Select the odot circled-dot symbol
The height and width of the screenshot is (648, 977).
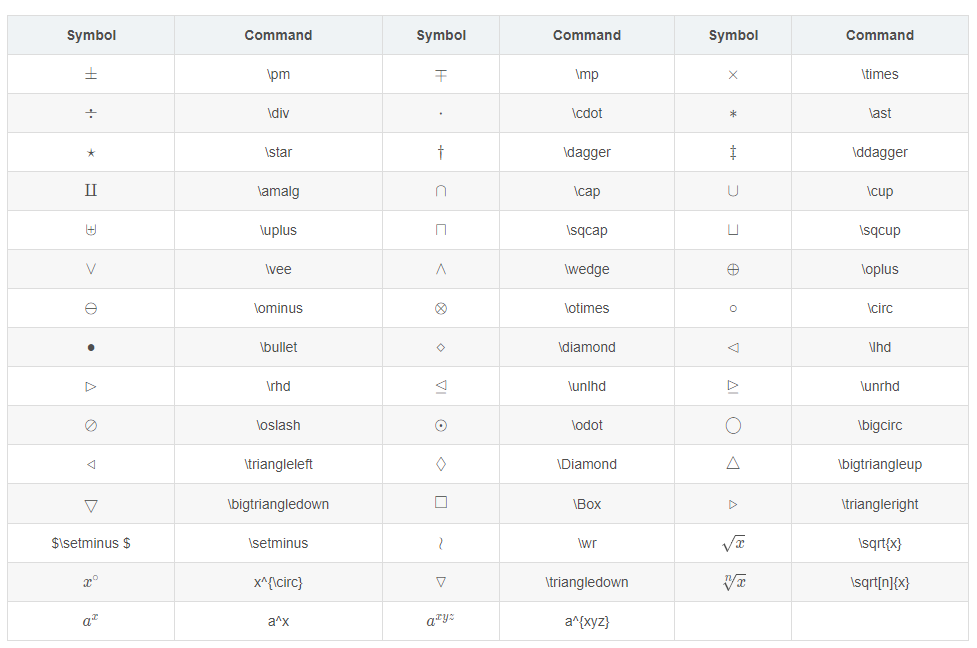point(441,426)
